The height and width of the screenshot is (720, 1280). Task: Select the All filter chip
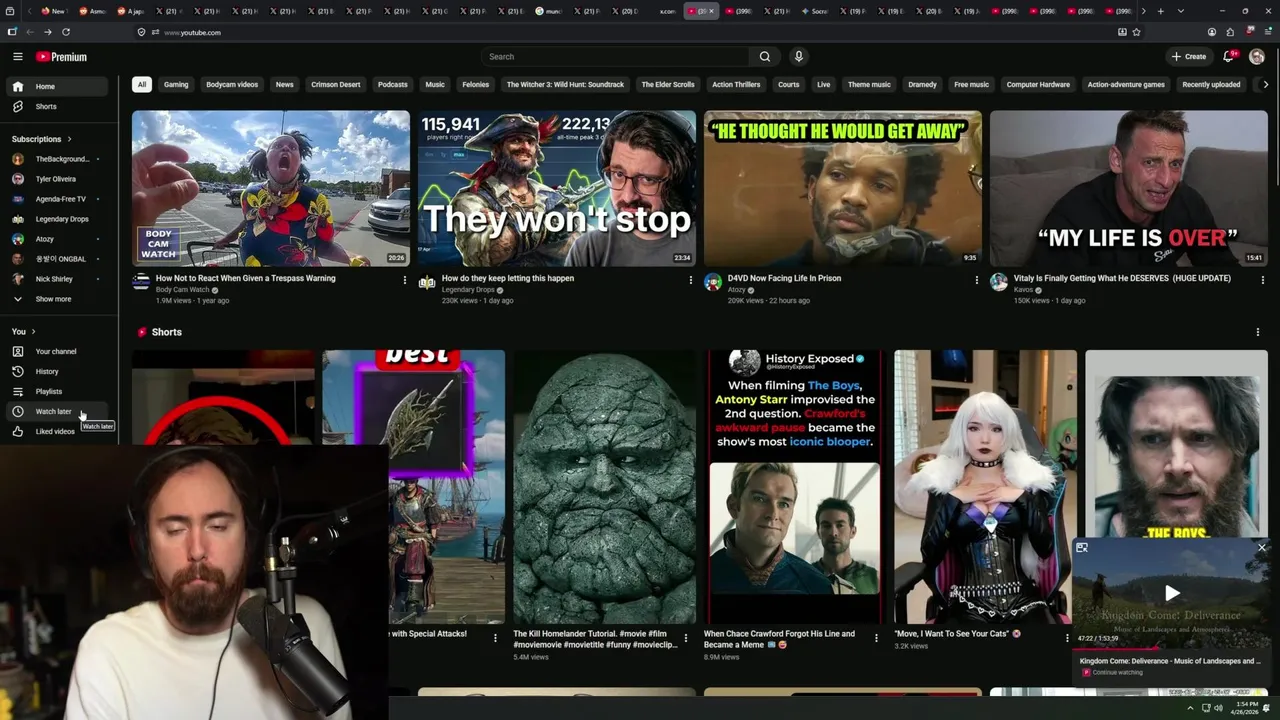pyautogui.click(x=142, y=85)
